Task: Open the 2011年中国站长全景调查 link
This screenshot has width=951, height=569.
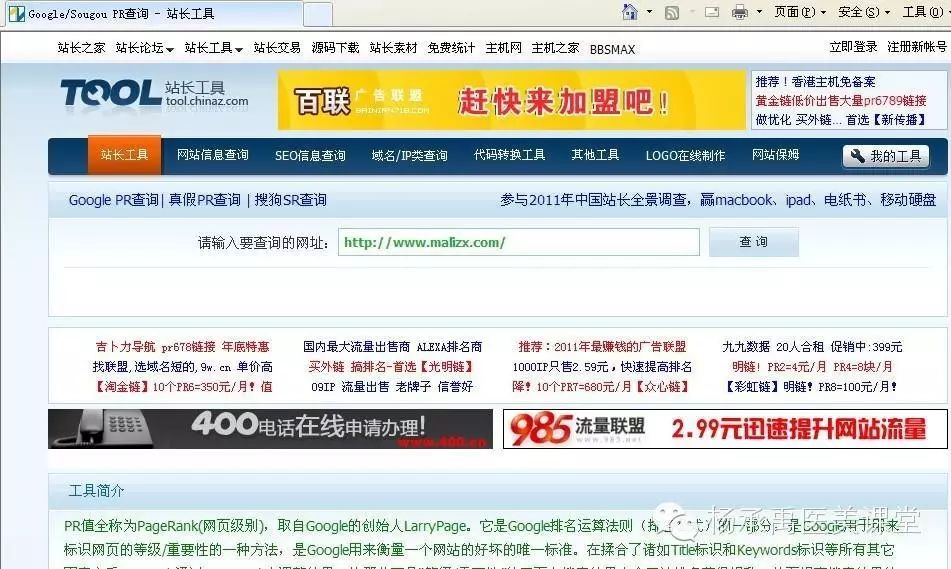Action: pyautogui.click(x=718, y=200)
